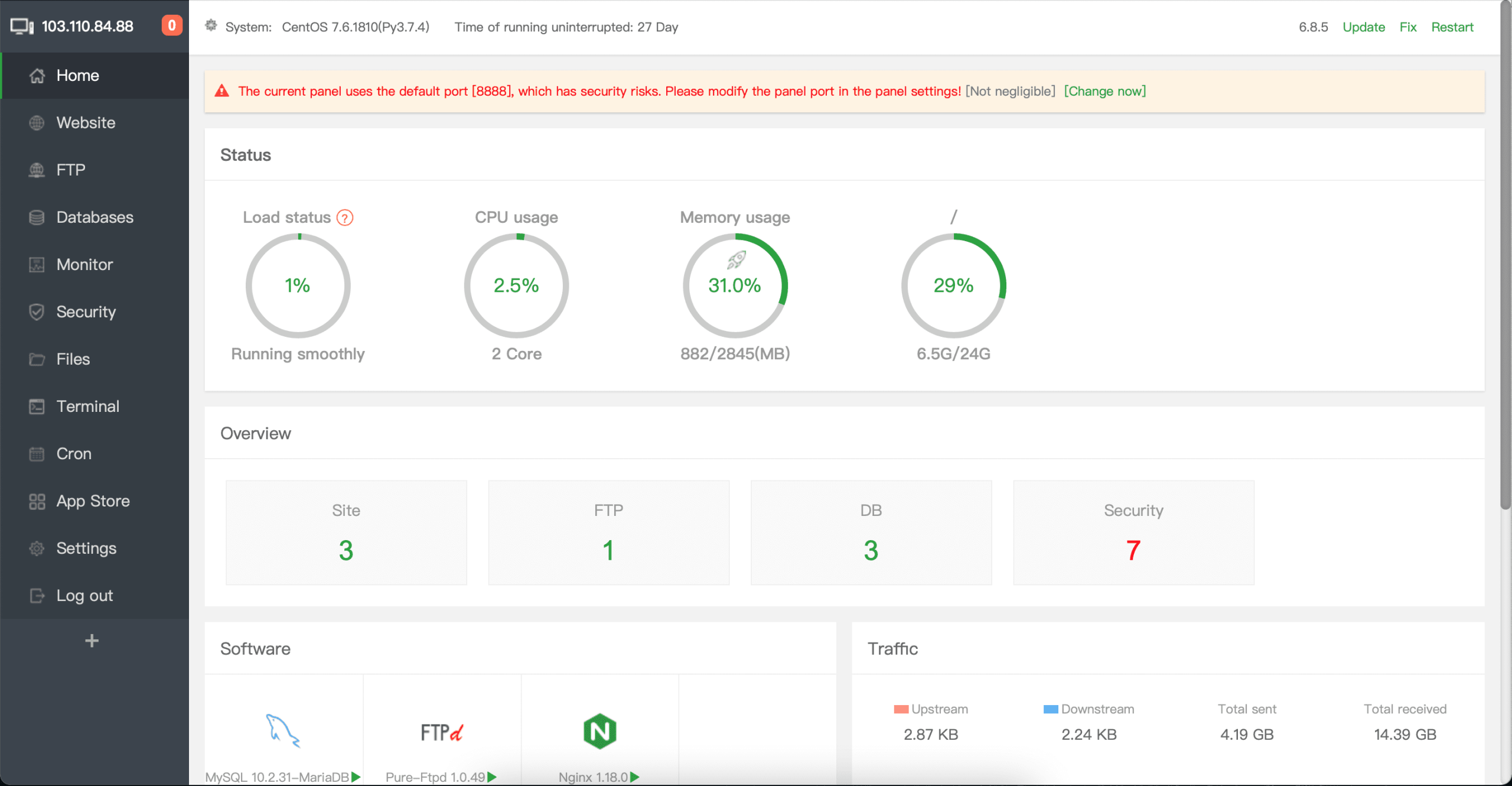Click the Load status help question icon
Viewport: 1512px width, 786px height.
click(x=345, y=218)
